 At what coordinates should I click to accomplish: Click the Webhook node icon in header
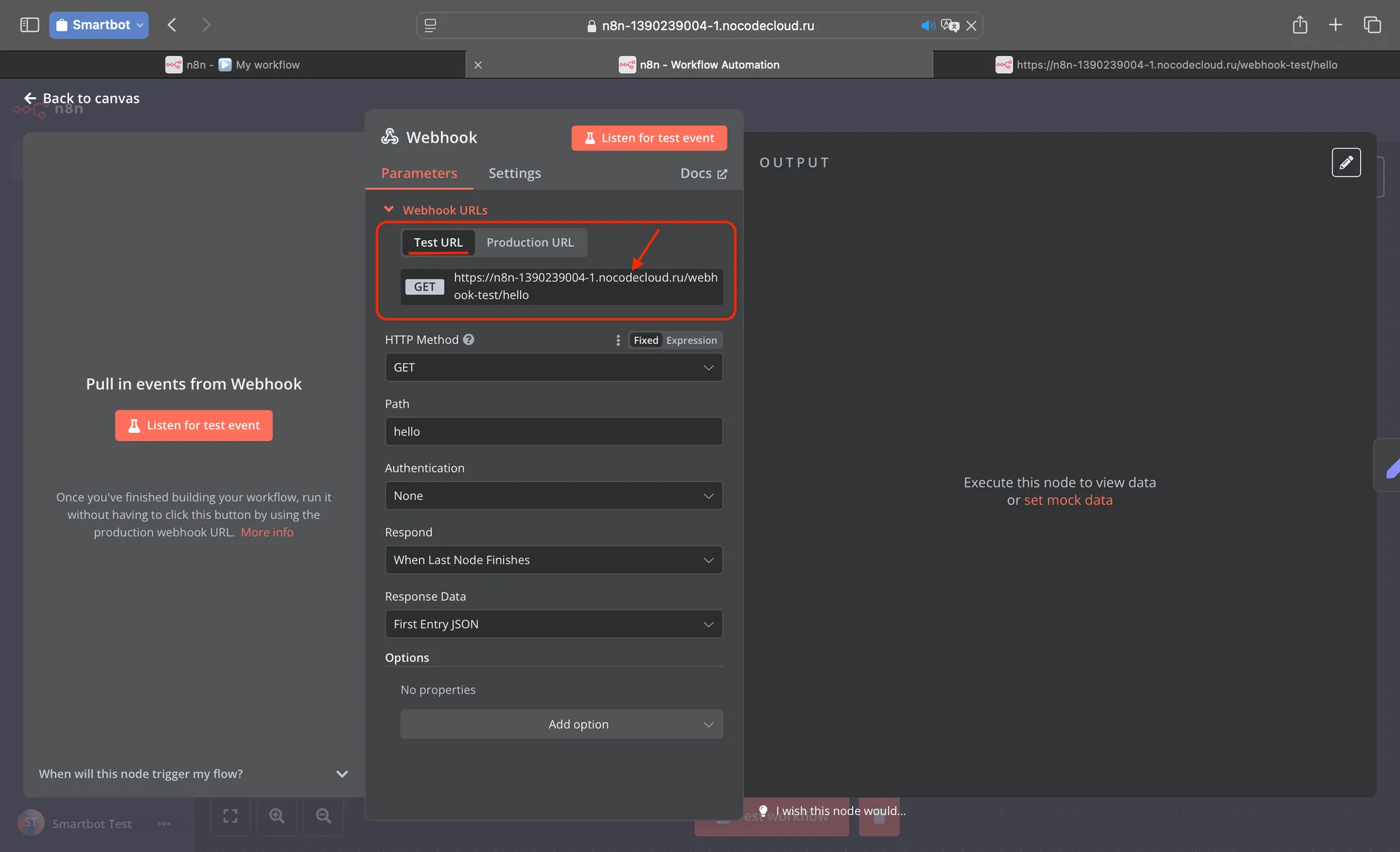pyautogui.click(x=390, y=137)
